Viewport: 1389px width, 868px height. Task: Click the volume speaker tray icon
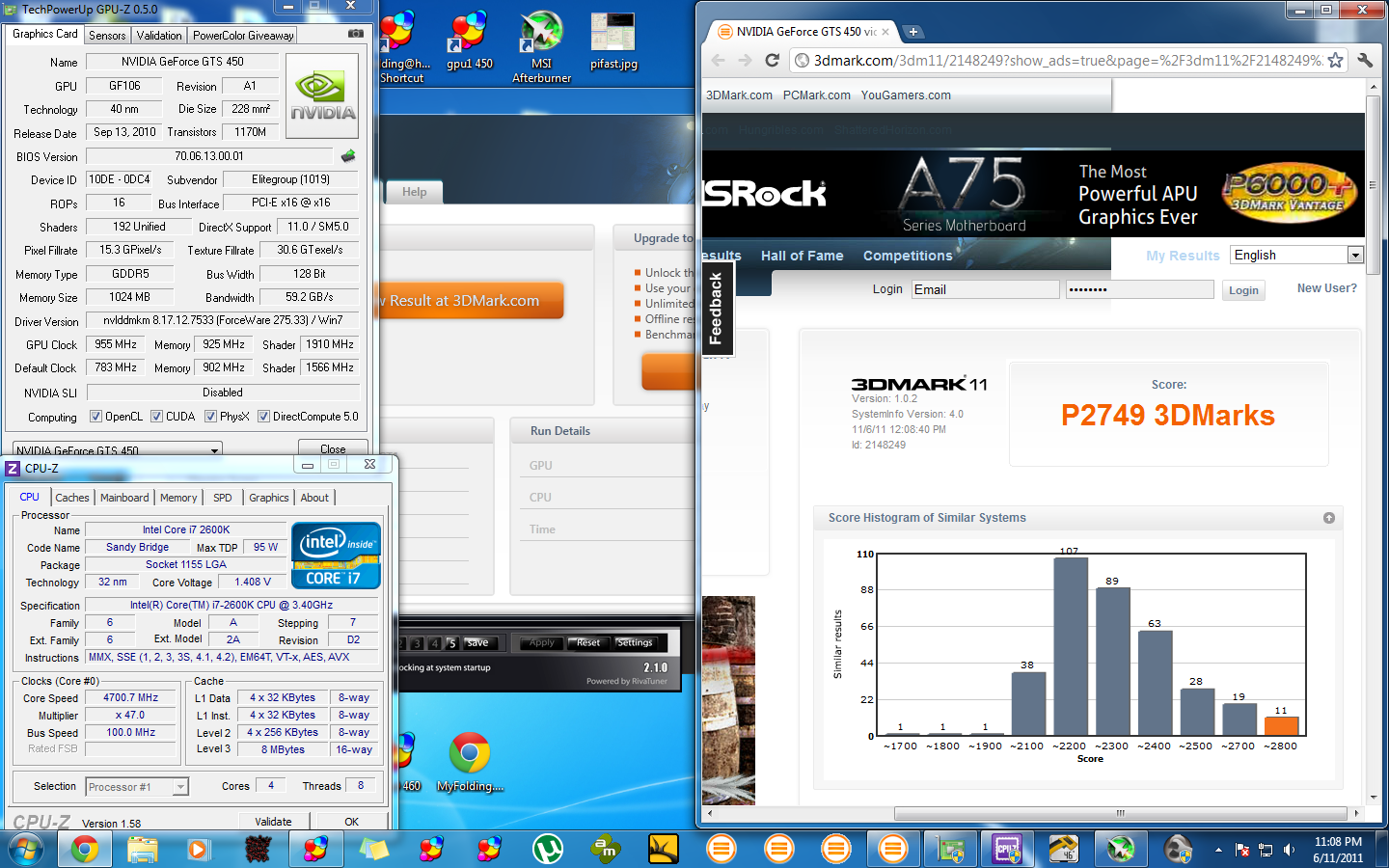(x=1288, y=850)
